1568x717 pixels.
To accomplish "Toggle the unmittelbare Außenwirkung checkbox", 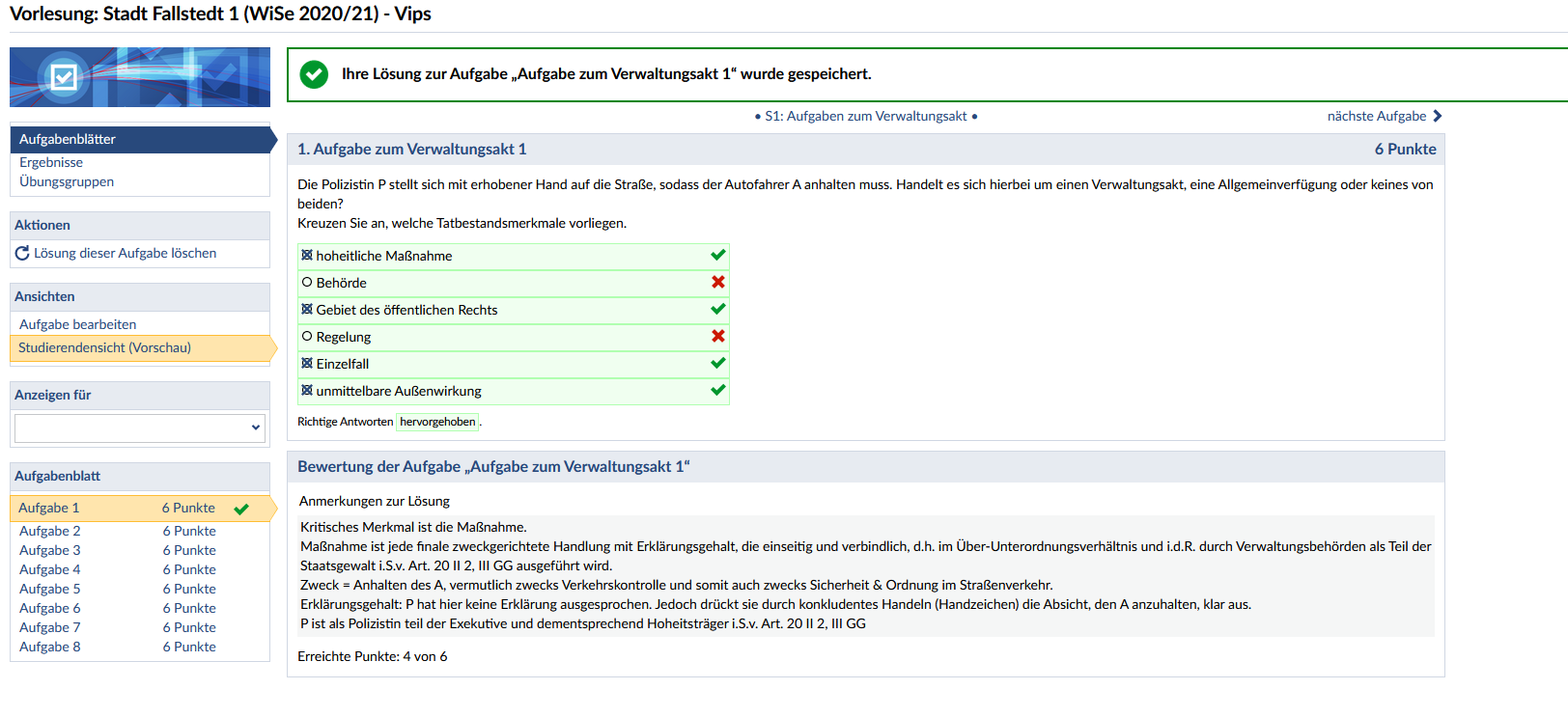I will click(x=307, y=391).
